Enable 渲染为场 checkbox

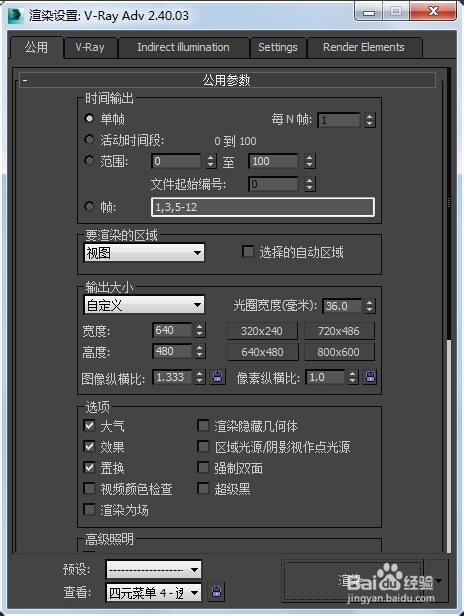click(89, 510)
